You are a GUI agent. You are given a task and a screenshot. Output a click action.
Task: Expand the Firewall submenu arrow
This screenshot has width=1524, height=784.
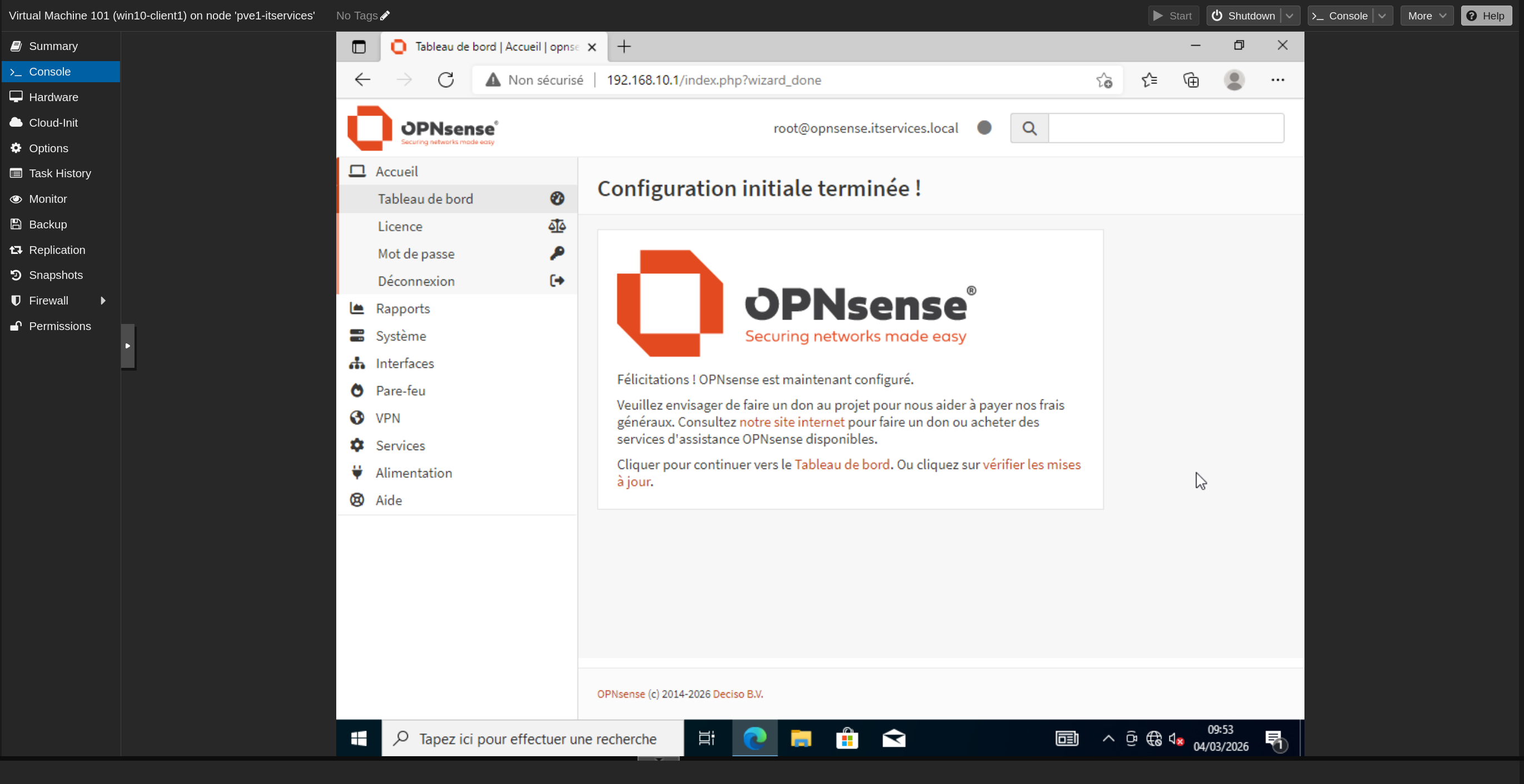pyautogui.click(x=103, y=301)
